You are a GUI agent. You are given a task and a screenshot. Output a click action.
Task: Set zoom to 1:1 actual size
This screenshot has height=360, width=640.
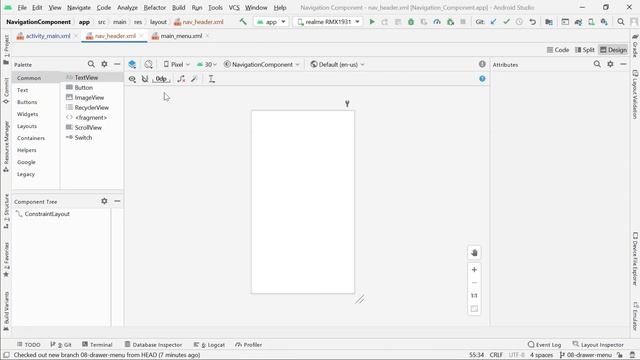(474, 296)
